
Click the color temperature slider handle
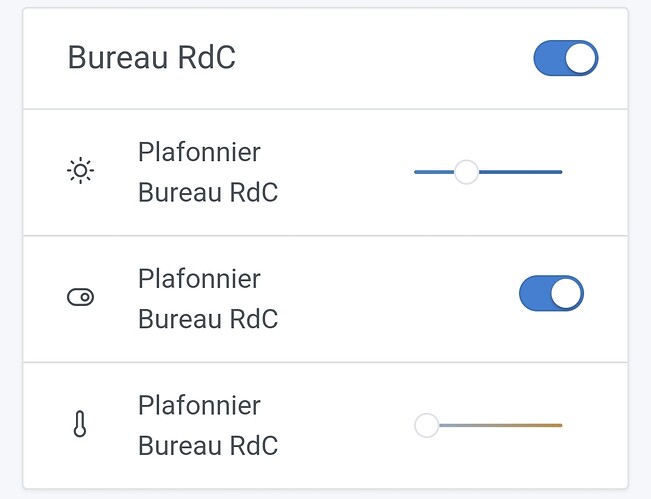pyautogui.click(x=427, y=425)
